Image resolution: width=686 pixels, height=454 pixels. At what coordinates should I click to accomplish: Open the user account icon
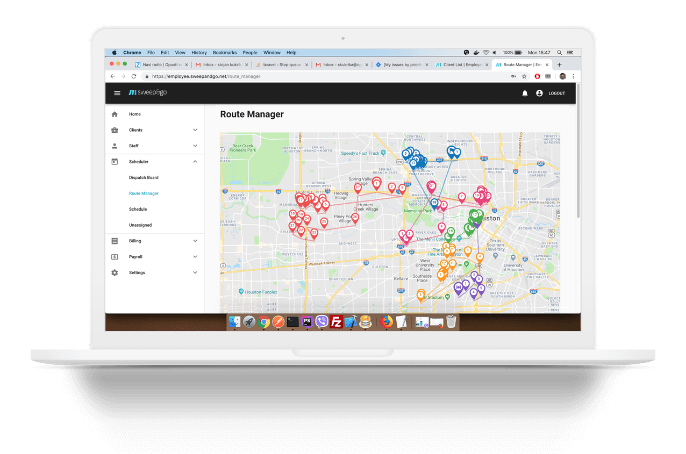(x=539, y=93)
